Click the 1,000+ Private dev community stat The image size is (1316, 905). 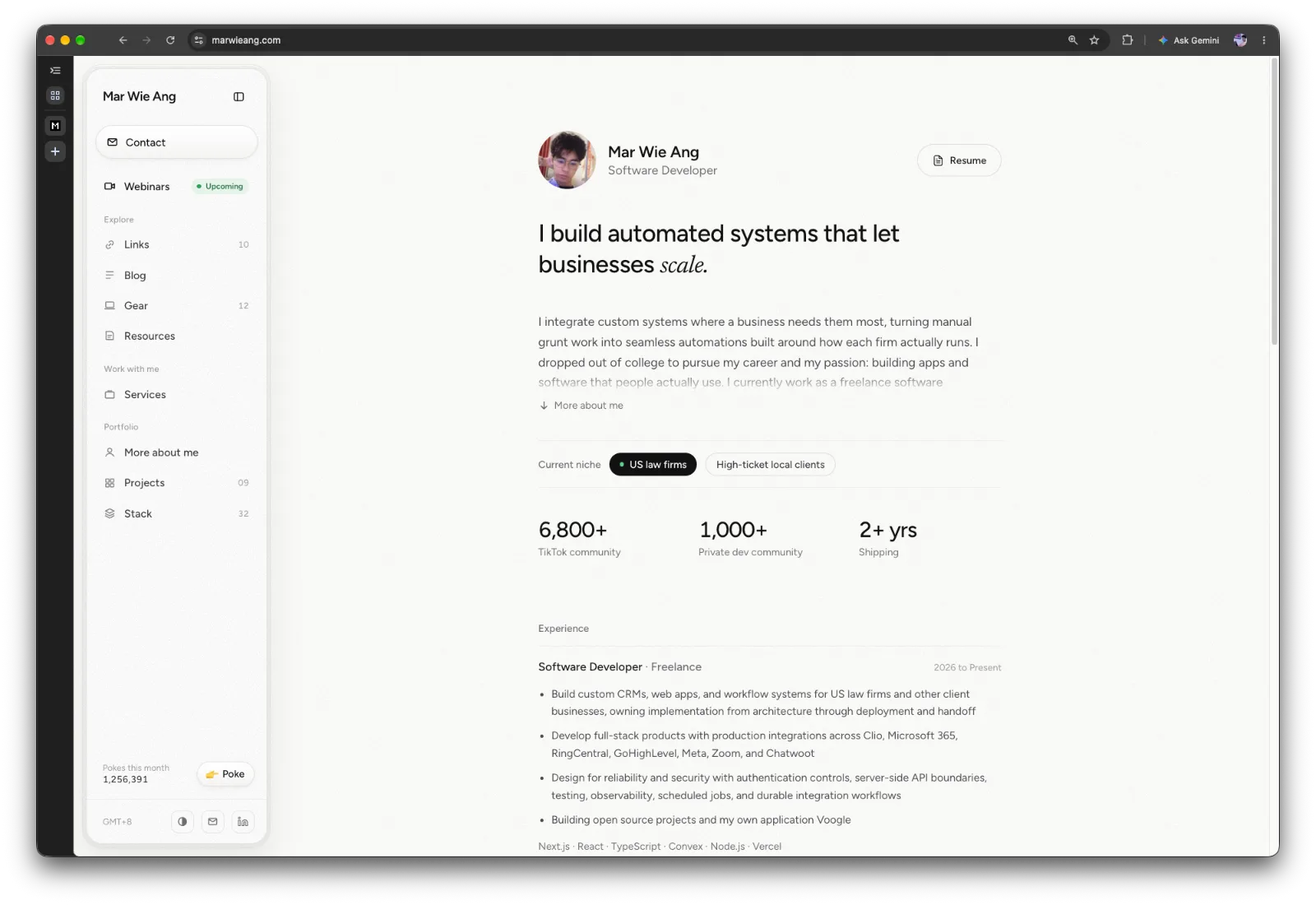coord(750,538)
